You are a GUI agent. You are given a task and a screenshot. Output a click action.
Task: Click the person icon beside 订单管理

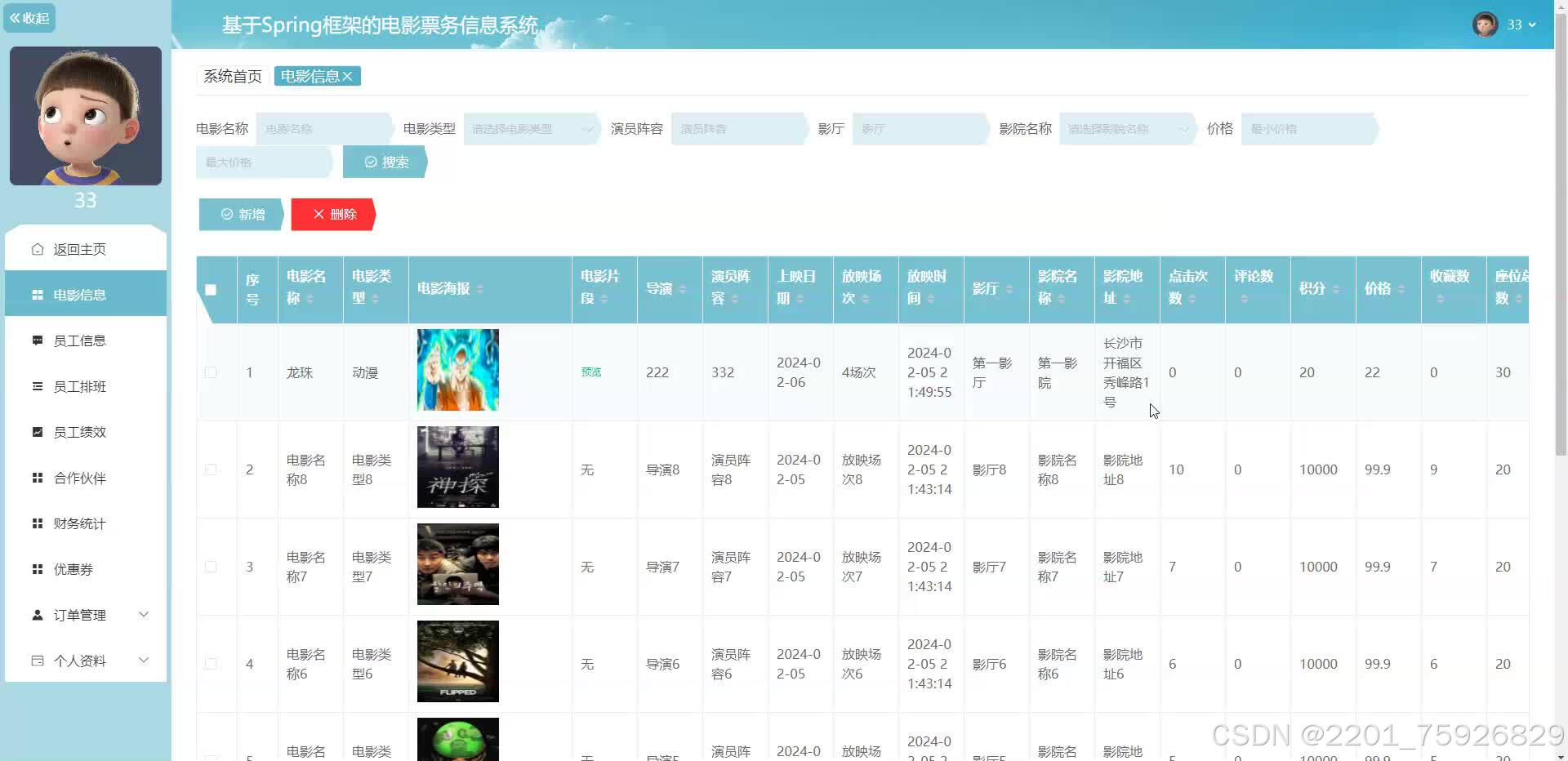37,615
